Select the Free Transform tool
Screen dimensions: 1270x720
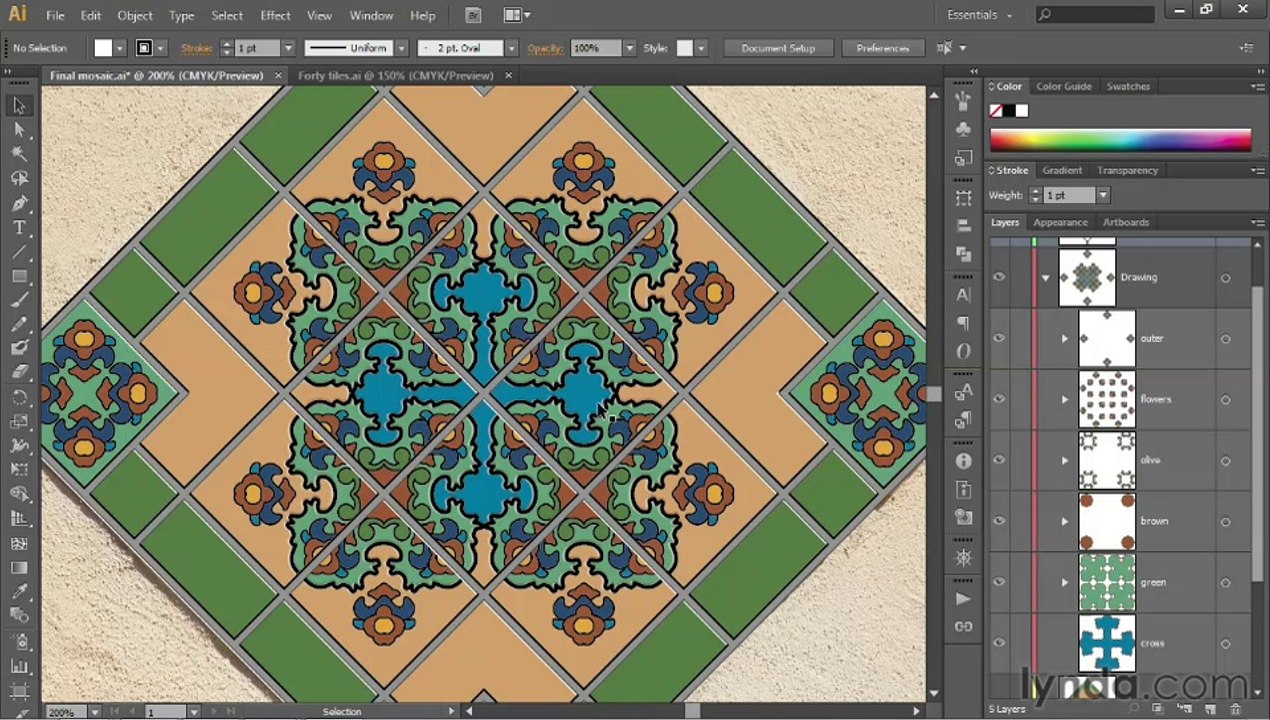(x=19, y=469)
